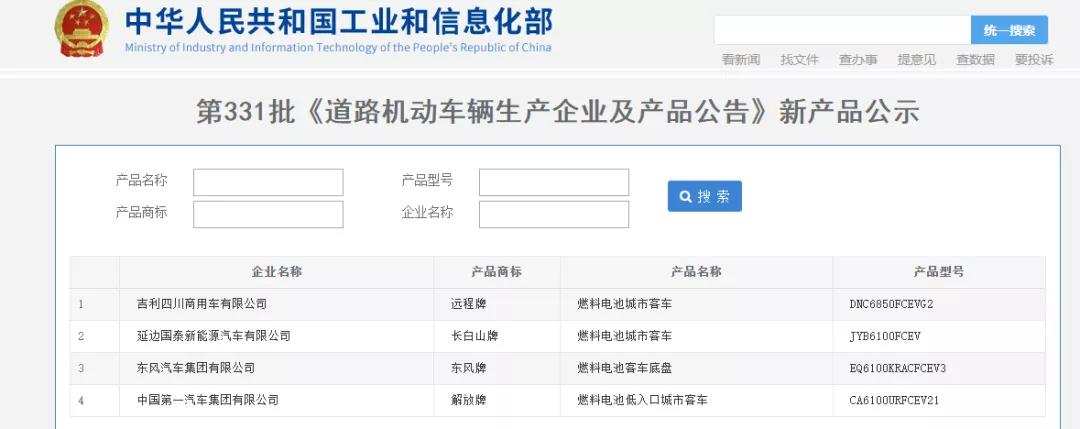Click model CA6100URFCEV21

point(894,401)
